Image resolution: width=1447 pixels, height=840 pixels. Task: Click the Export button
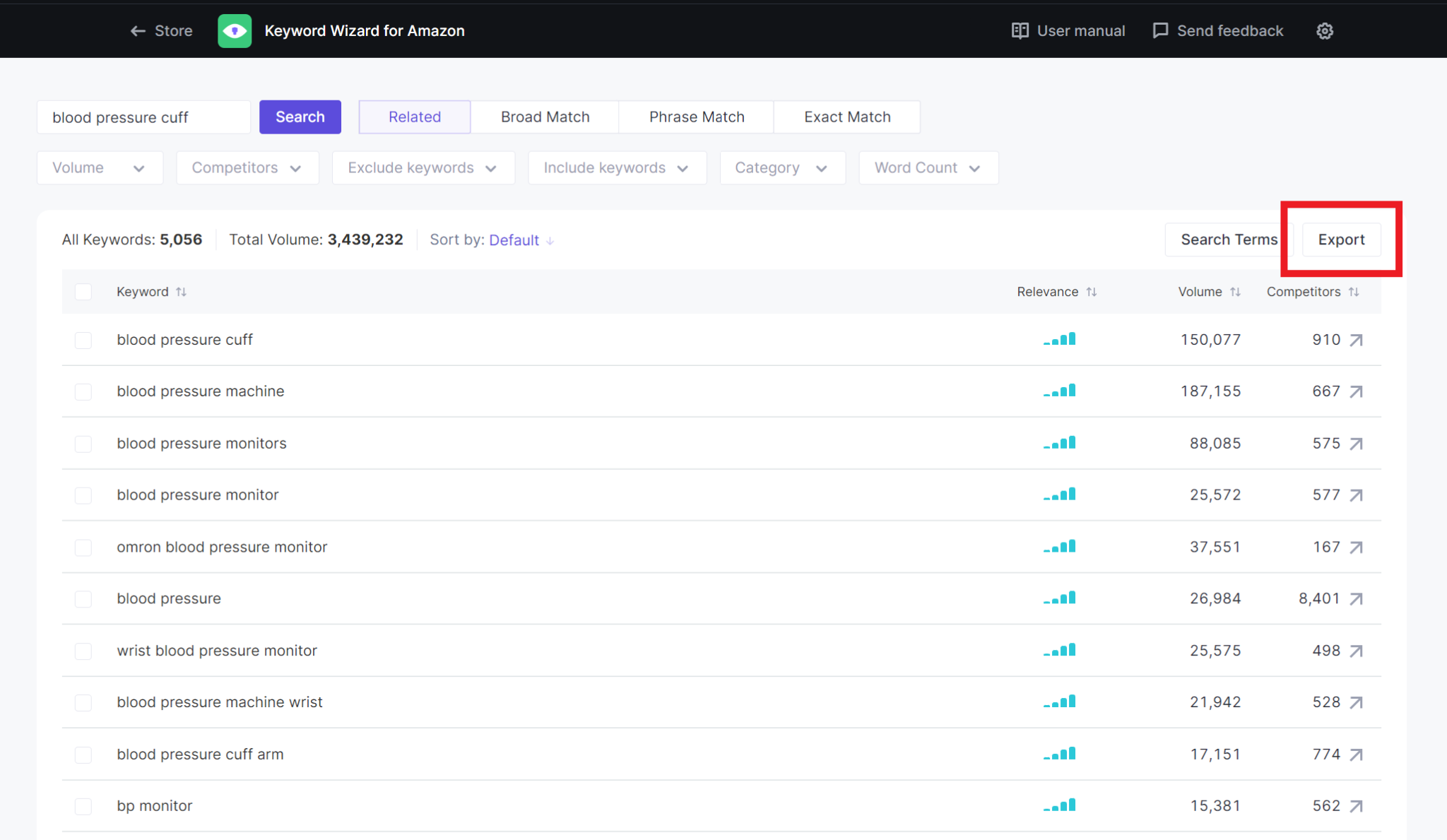pos(1340,240)
